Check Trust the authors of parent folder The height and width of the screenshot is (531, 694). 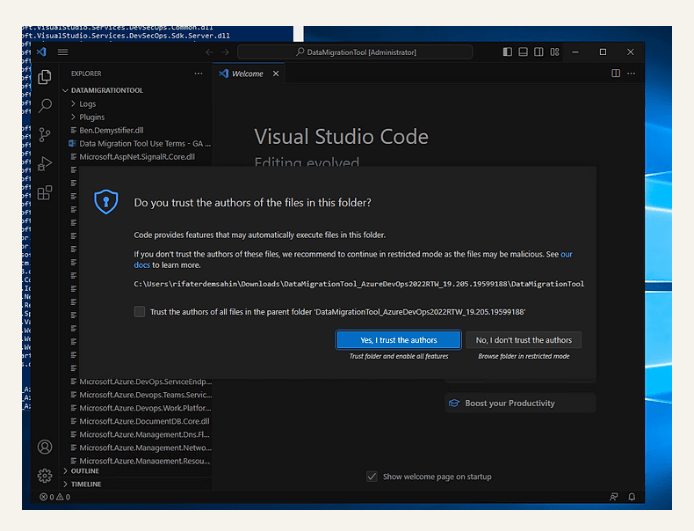pyautogui.click(x=139, y=312)
